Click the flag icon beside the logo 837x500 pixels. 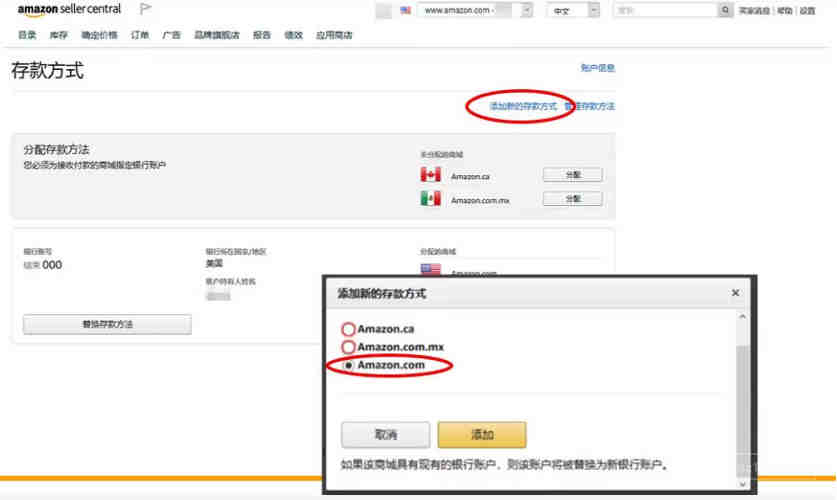(145, 9)
